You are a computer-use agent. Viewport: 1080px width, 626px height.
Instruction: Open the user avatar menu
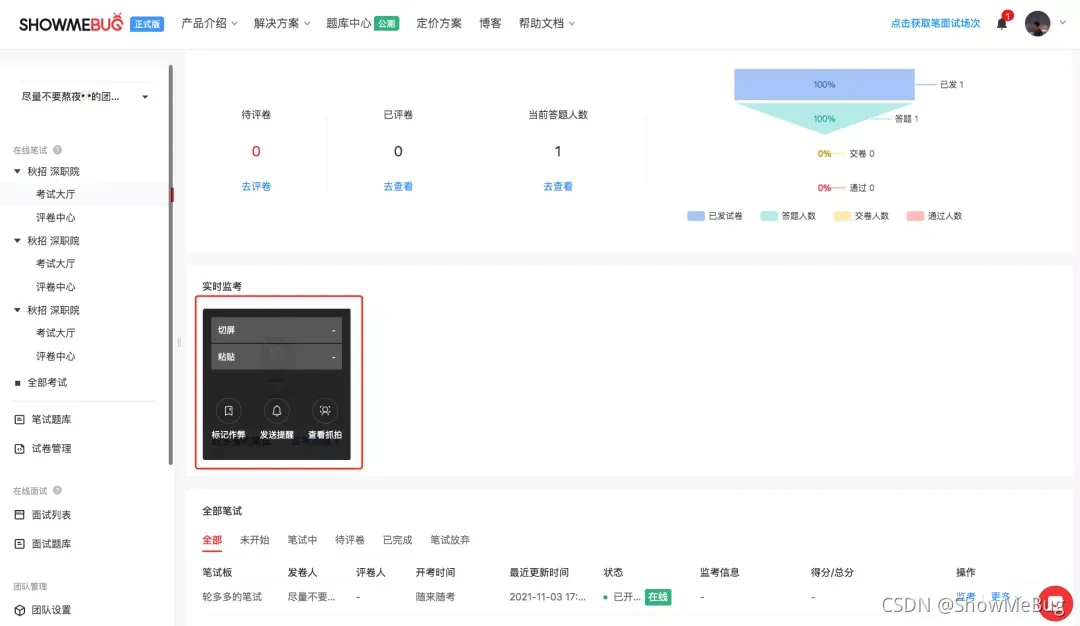(x=1037, y=23)
